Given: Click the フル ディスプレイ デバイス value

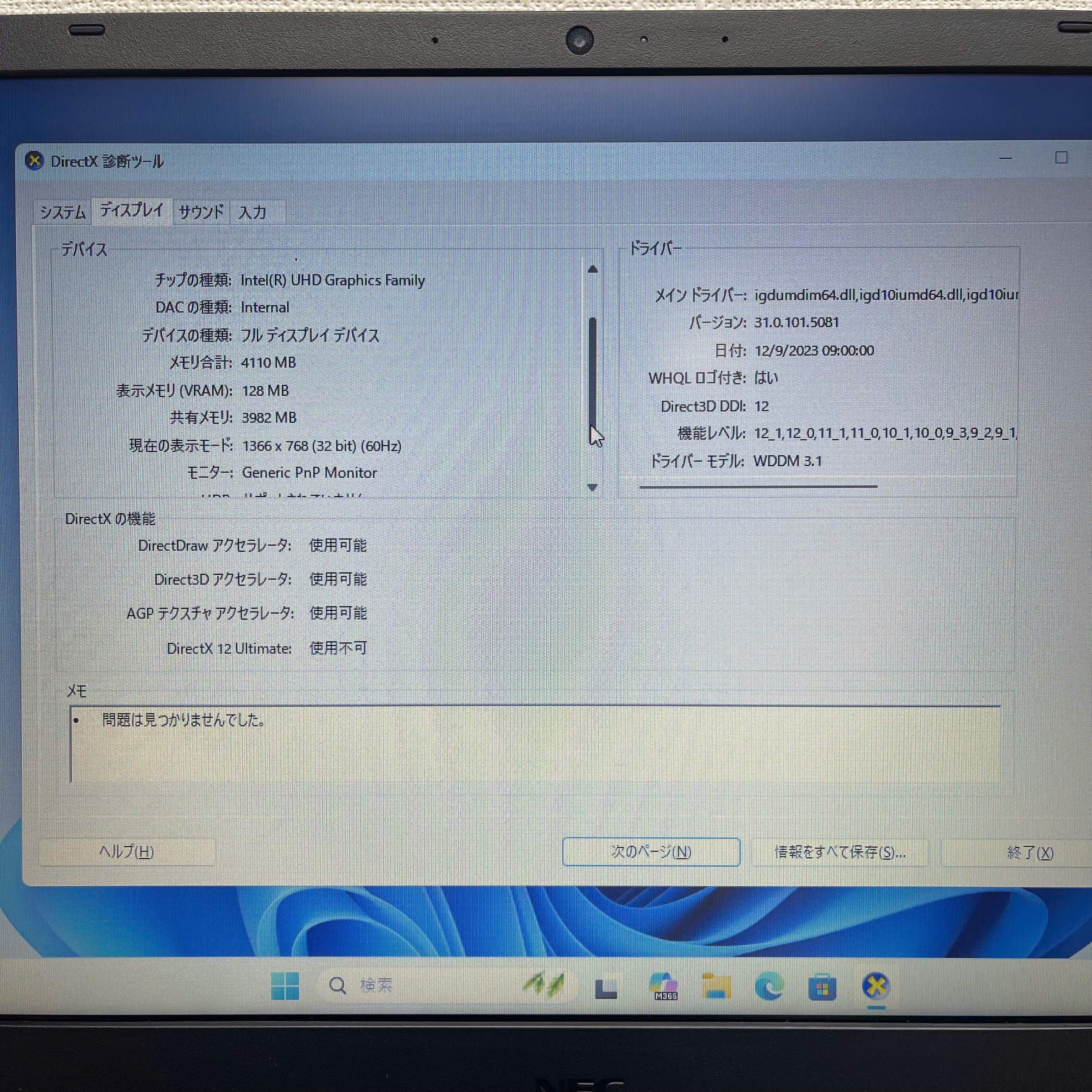Looking at the screenshot, I should [310, 335].
